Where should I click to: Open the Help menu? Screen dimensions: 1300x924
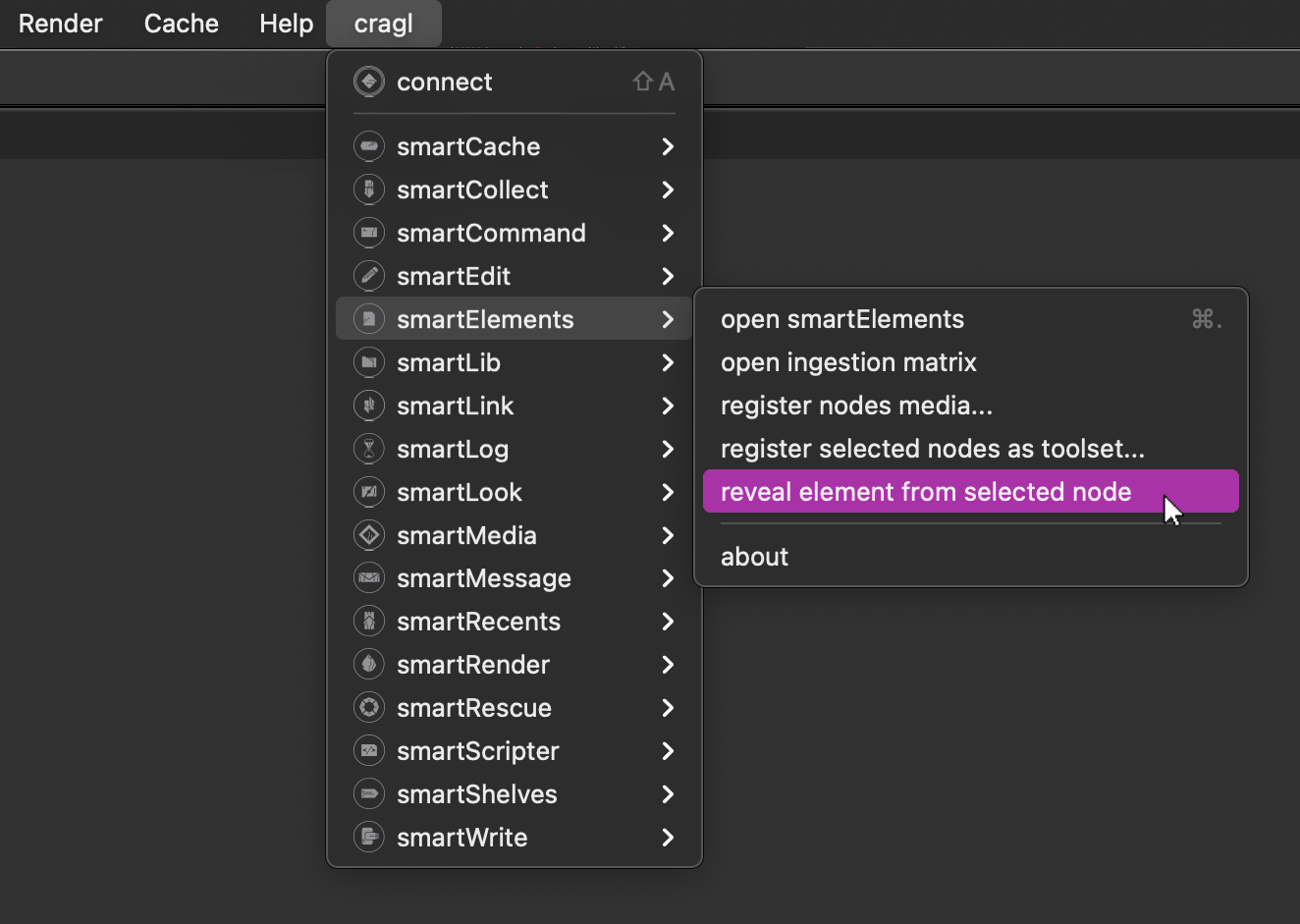(286, 24)
